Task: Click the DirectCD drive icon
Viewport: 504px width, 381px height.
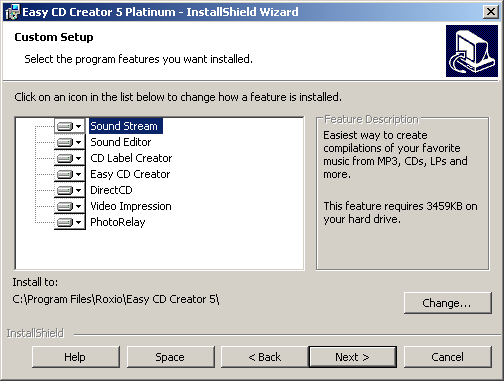Action: coord(65,190)
